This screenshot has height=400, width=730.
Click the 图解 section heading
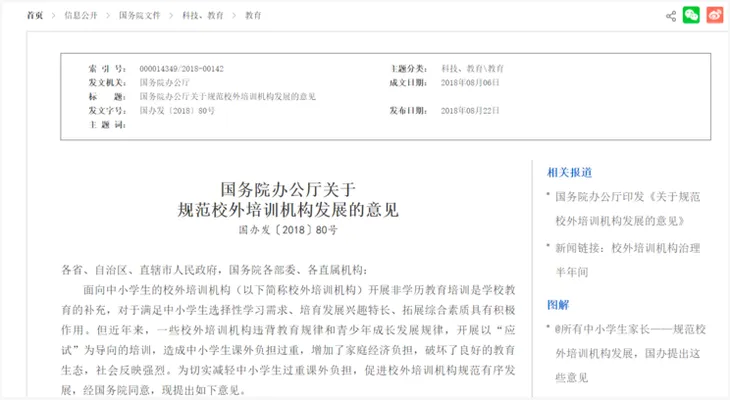[558, 305]
